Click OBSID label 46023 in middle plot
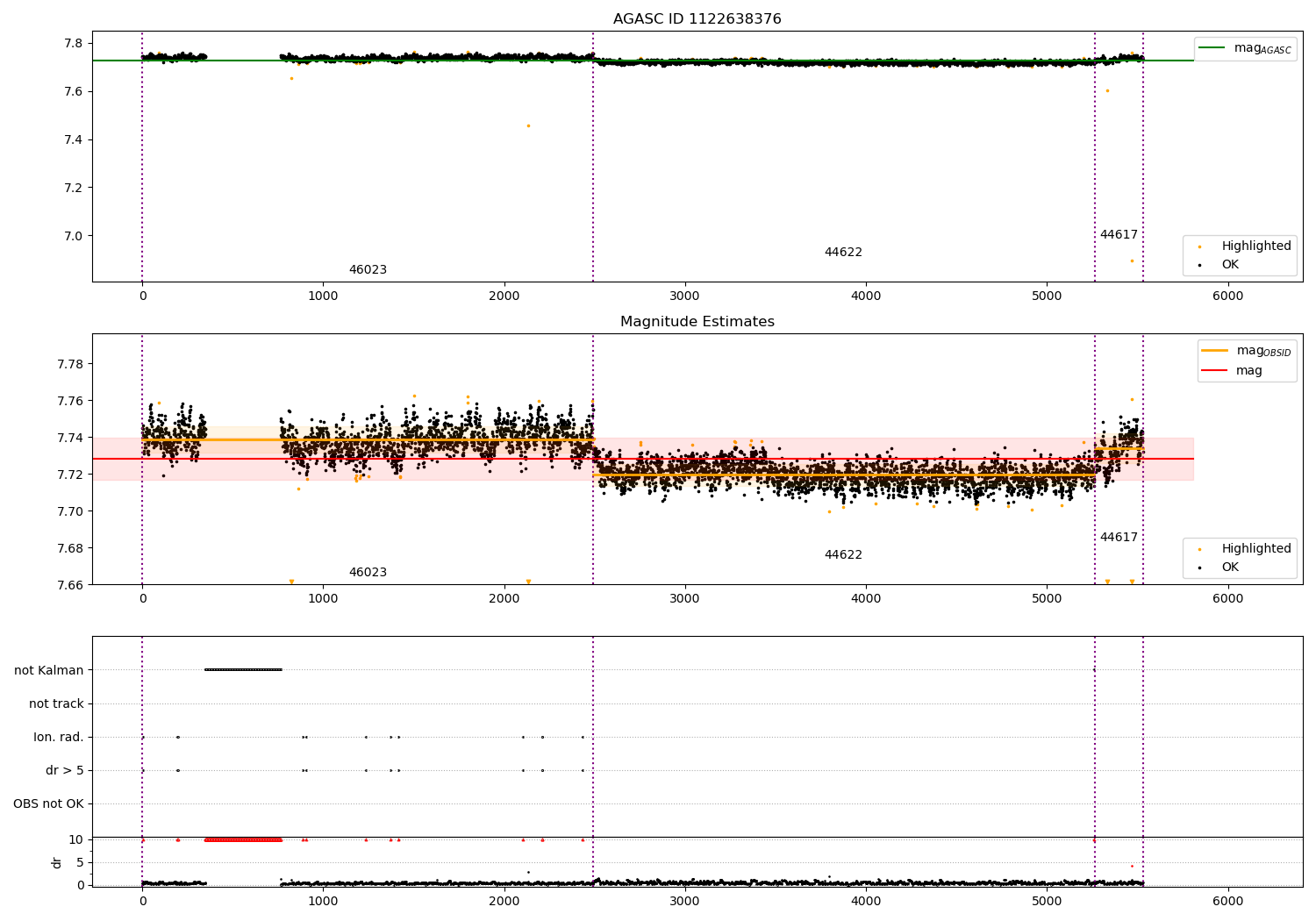Viewport: 1316px width, 921px height. point(368,573)
